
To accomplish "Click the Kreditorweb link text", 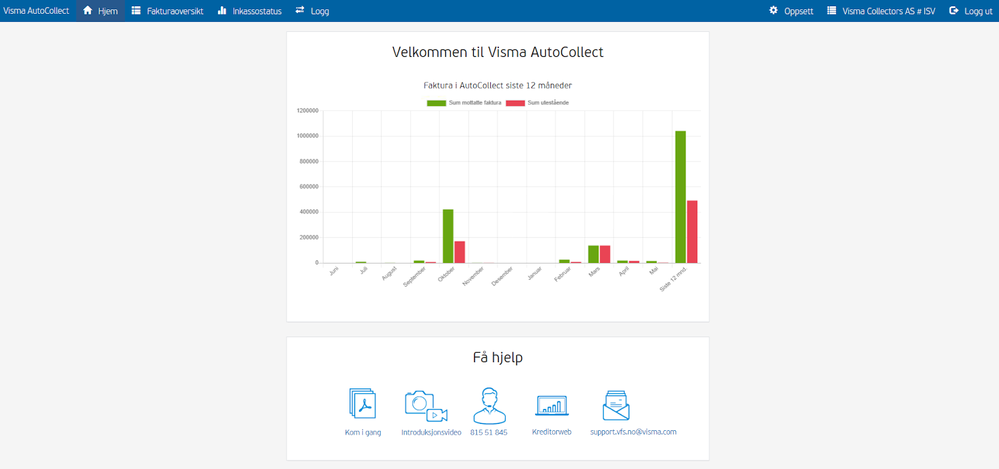I will pos(552,432).
